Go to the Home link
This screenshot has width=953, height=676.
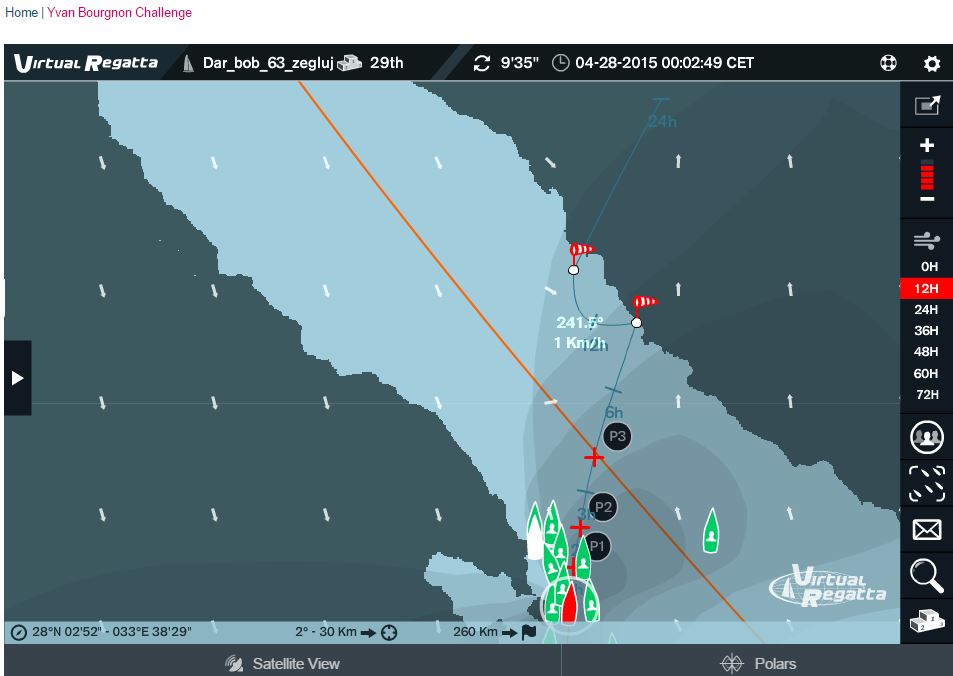click(x=21, y=12)
